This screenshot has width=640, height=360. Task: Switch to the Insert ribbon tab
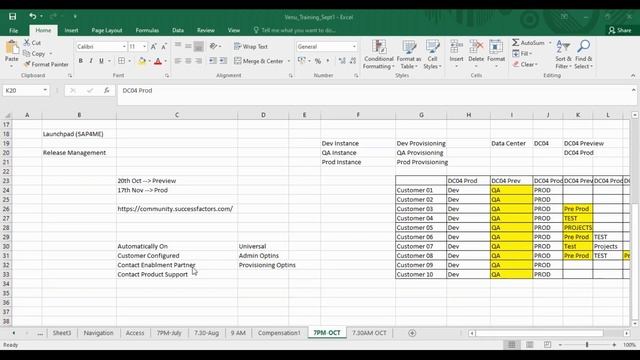coord(71,30)
